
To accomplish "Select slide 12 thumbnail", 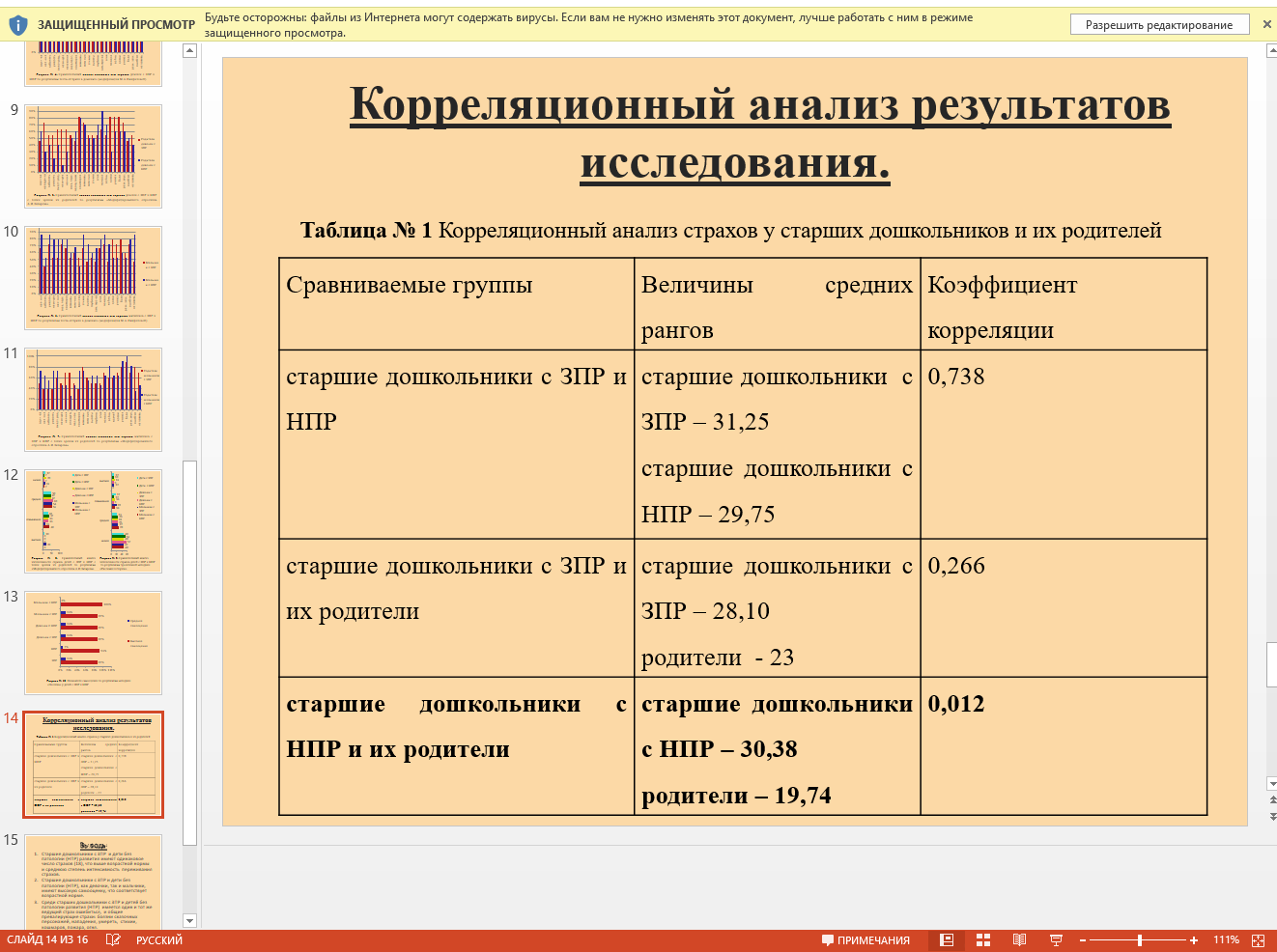I will click(x=93, y=521).
